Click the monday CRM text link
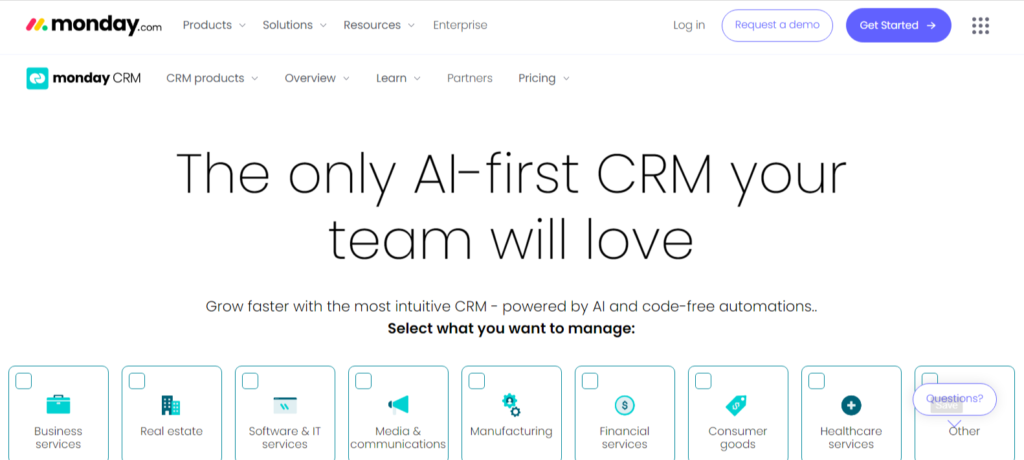Image resolution: width=1024 pixels, height=460 pixels. pos(97,78)
